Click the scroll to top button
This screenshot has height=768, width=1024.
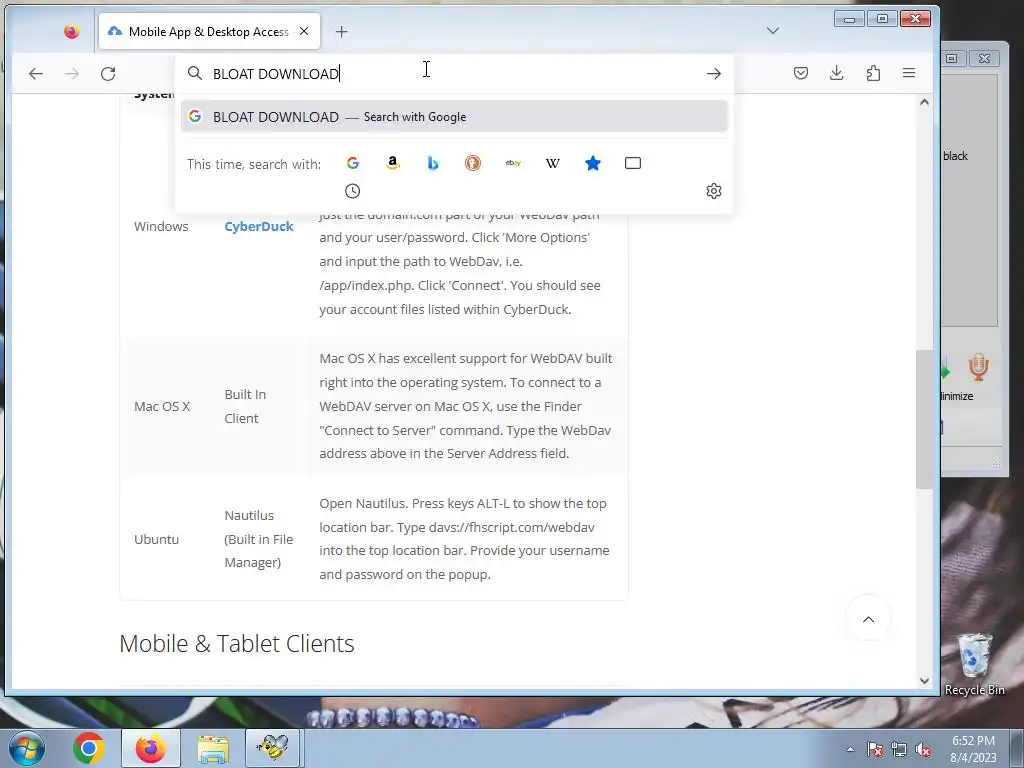869,619
